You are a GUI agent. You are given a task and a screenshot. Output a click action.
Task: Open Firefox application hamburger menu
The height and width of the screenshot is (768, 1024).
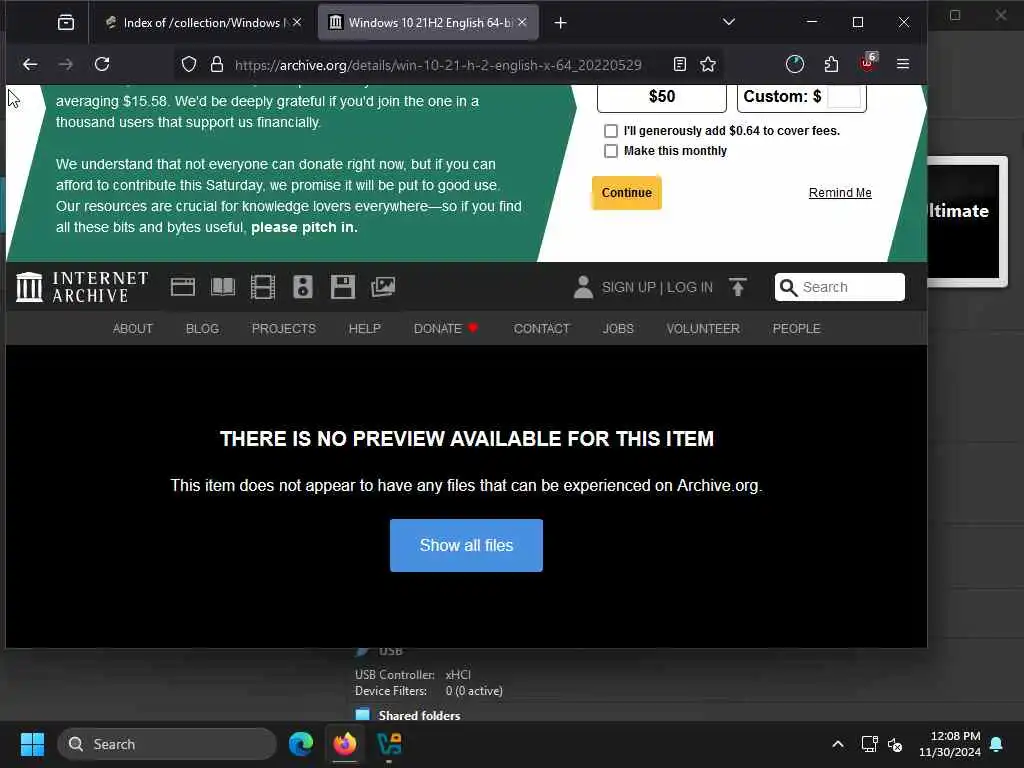[903, 64]
